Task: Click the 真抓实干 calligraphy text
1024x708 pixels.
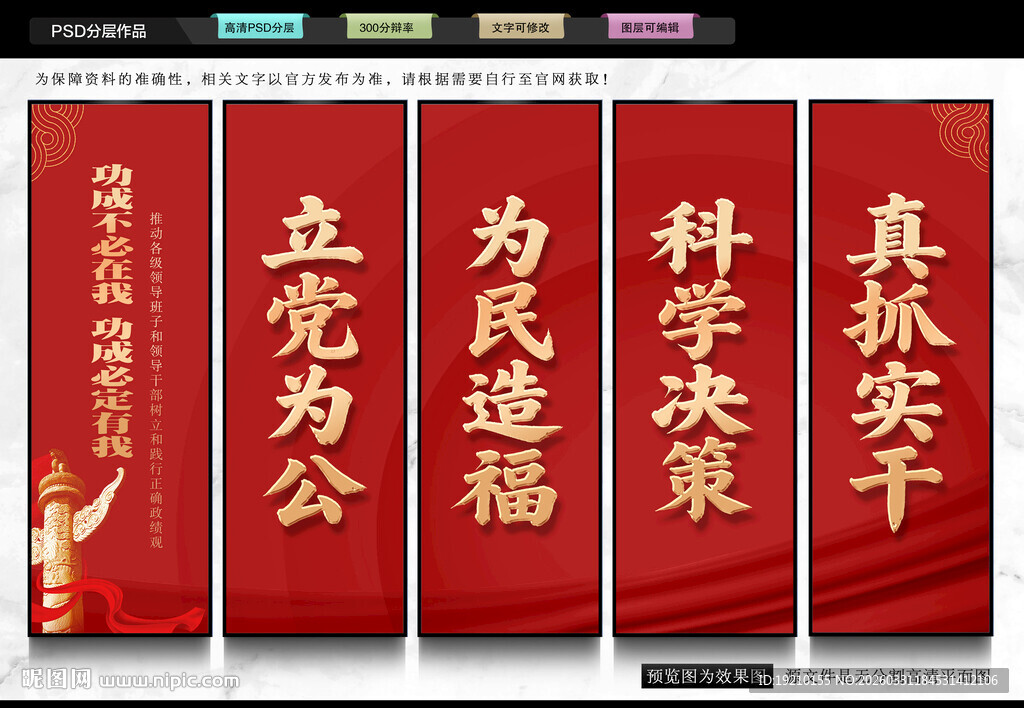Action: (x=901, y=360)
